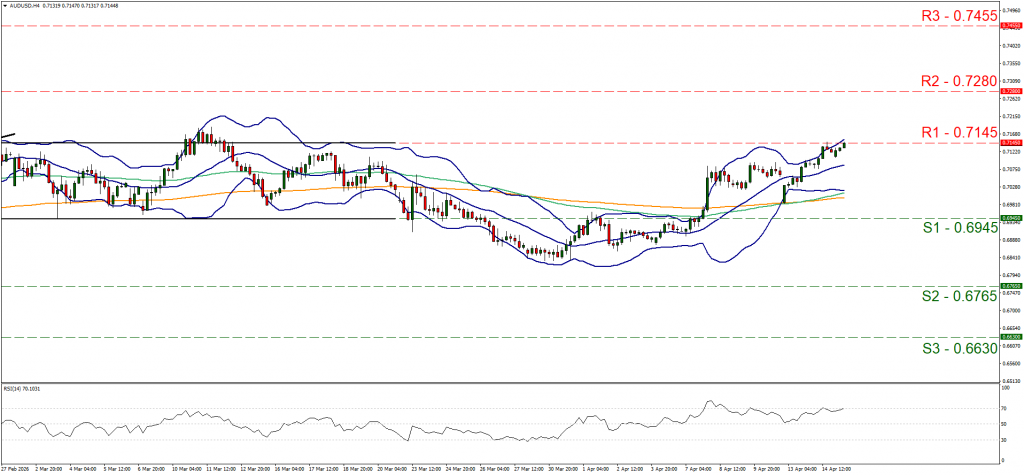This screenshot has height=475, width=1024.
Task: Click the RSI 30 level scale value
Action: pyautogui.click(x=1006, y=439)
